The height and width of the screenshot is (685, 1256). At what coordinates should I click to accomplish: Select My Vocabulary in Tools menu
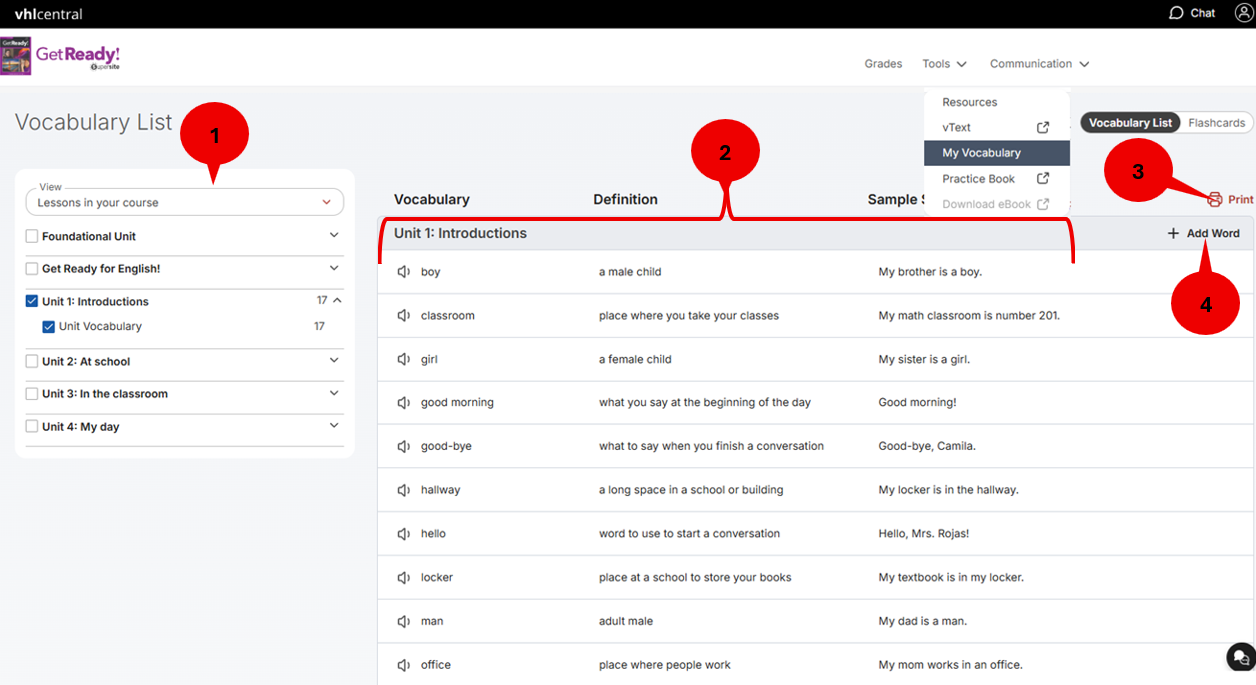pyautogui.click(x=997, y=153)
